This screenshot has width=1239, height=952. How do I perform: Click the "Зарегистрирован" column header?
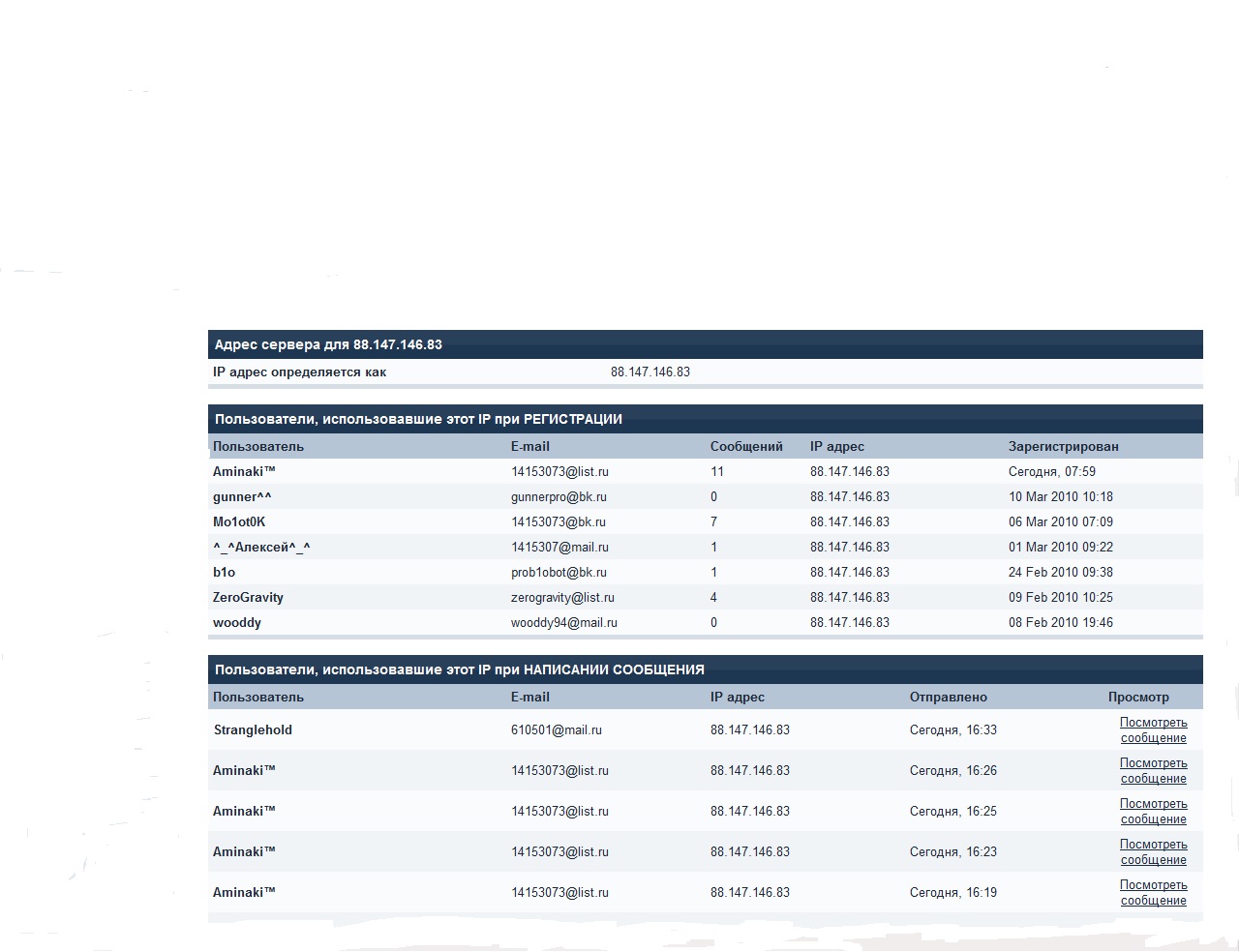pos(1063,447)
